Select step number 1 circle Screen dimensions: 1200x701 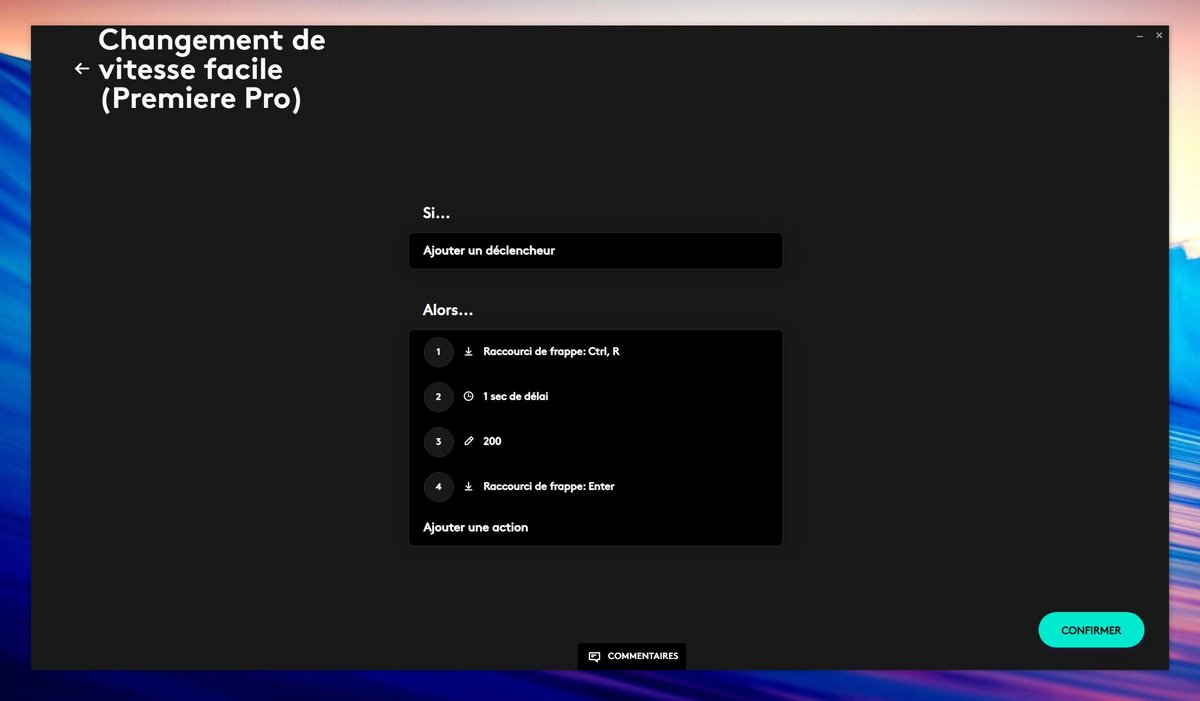[438, 352]
